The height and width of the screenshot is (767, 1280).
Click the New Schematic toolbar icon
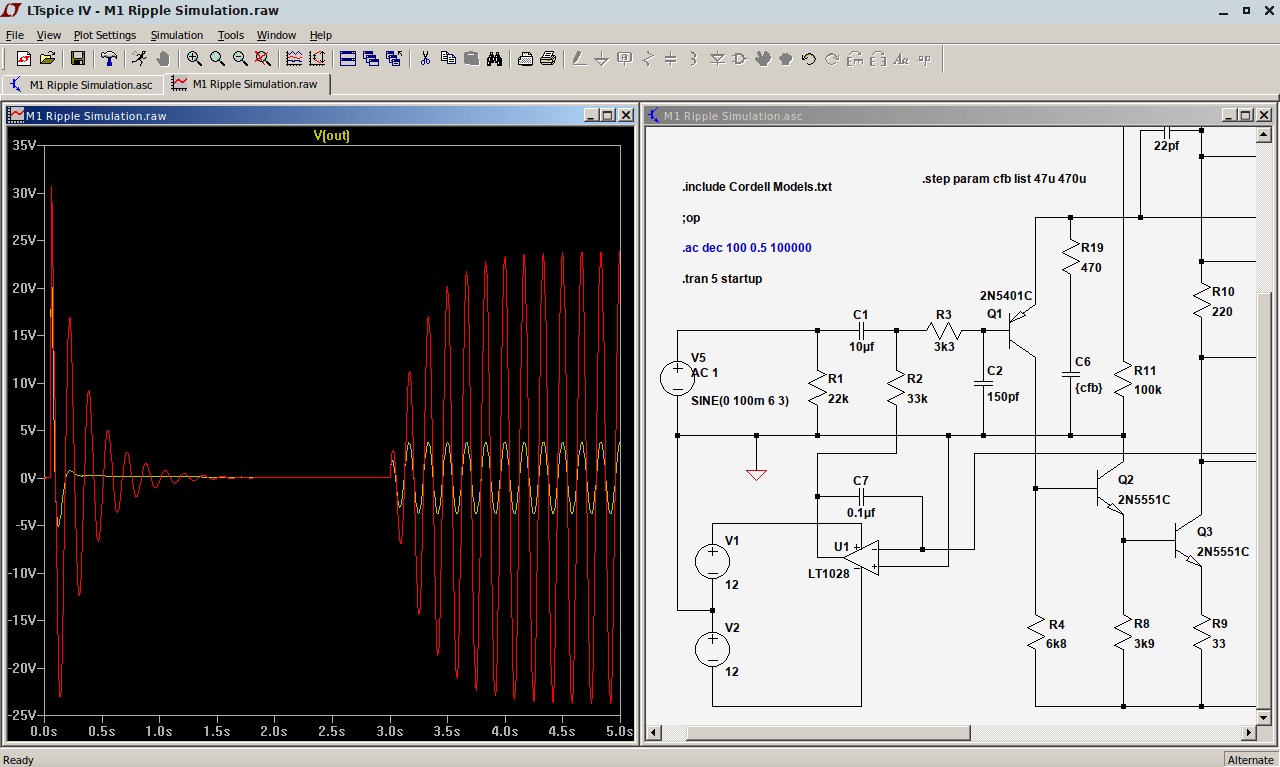point(24,59)
